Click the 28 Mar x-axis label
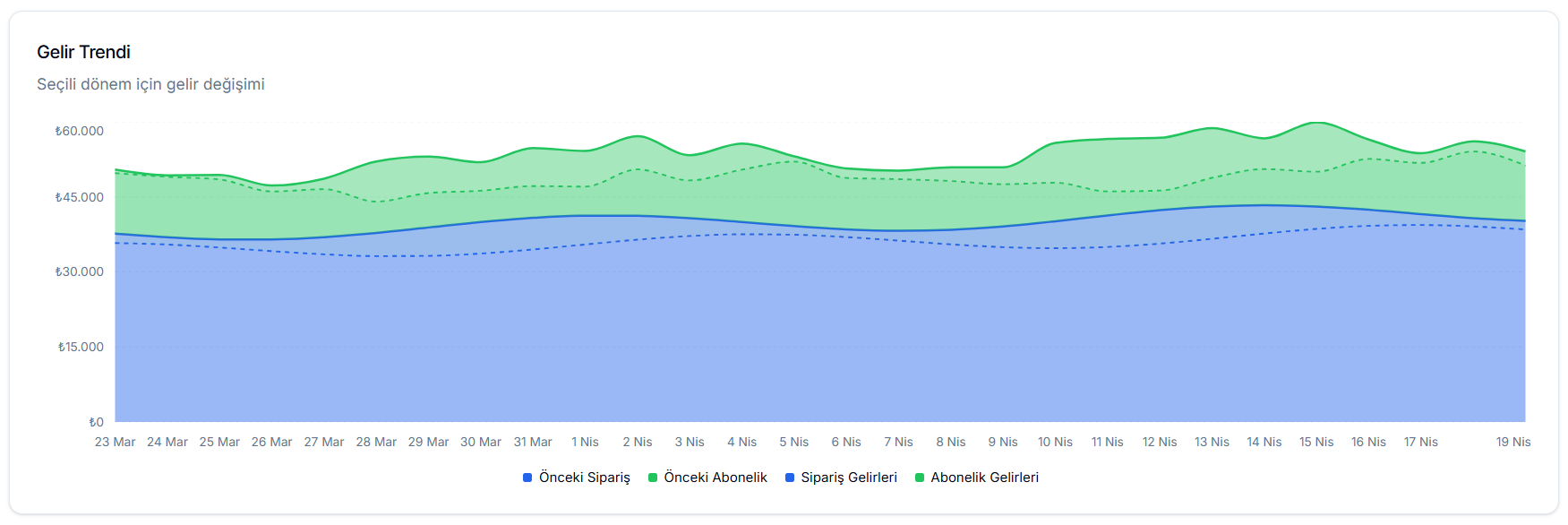This screenshot has width=1568, height=525. tap(376, 442)
